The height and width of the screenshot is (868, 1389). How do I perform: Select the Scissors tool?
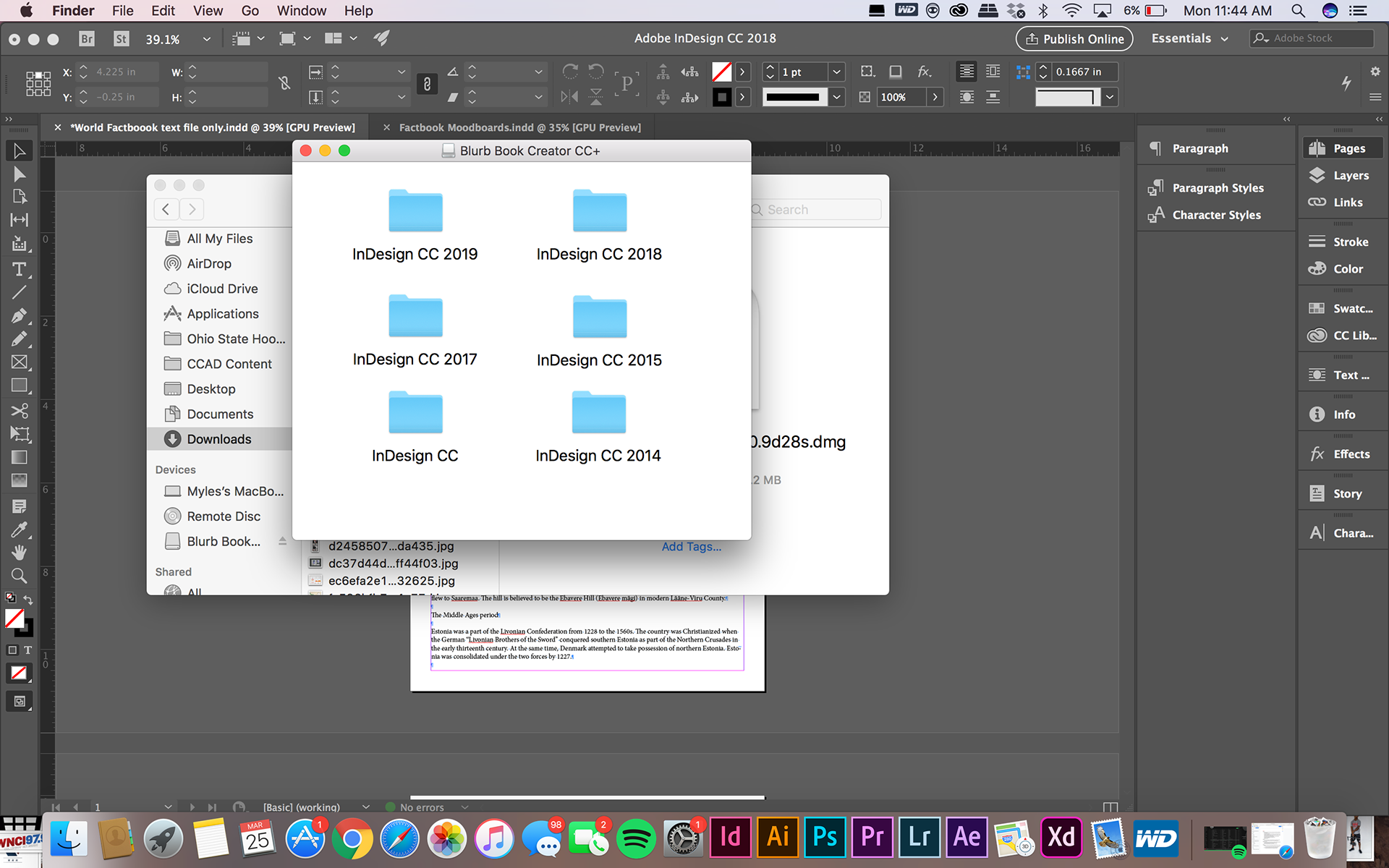20,411
